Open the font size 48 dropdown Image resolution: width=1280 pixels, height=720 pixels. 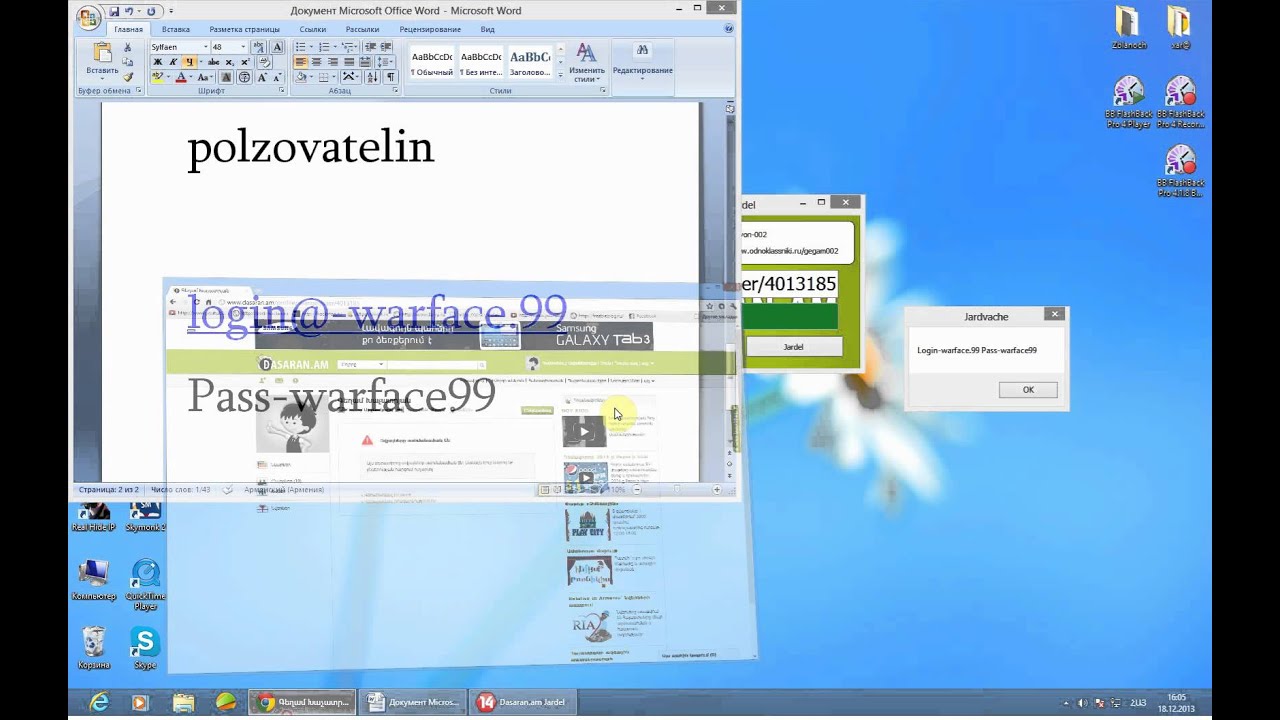click(x=243, y=47)
